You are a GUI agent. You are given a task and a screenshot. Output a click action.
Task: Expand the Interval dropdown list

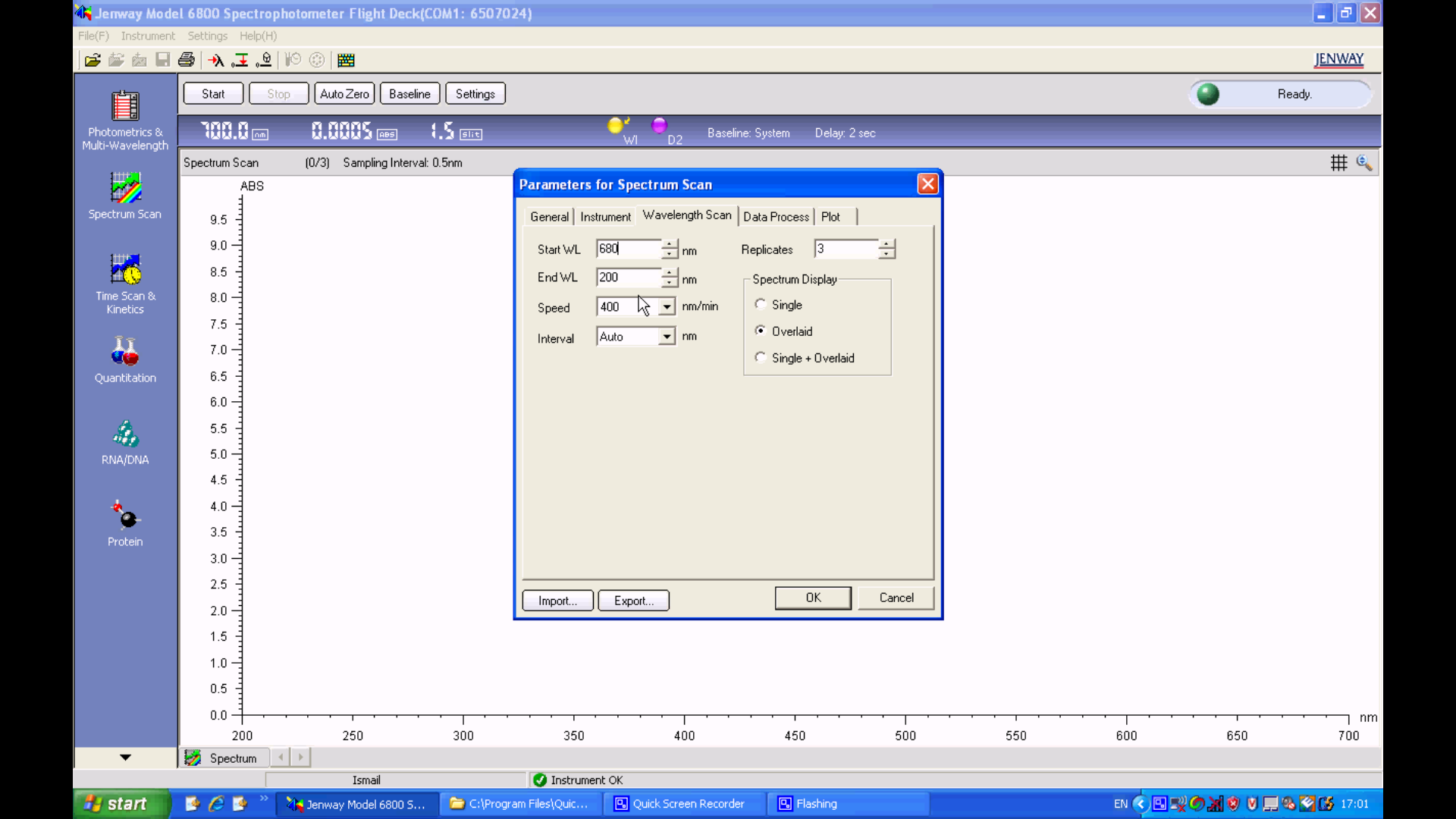coord(666,337)
